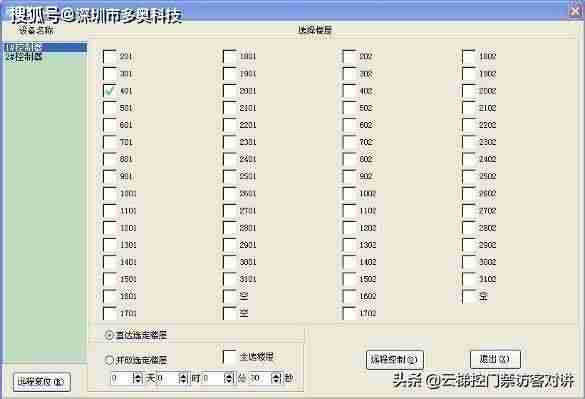Select the 1302 checkbox

coord(349,245)
